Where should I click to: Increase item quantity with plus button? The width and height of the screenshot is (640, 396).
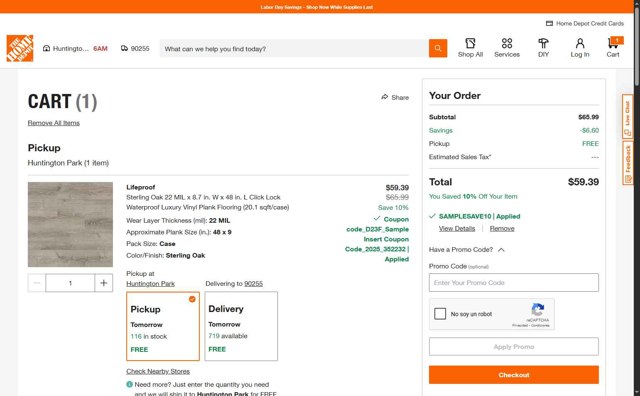click(x=104, y=283)
